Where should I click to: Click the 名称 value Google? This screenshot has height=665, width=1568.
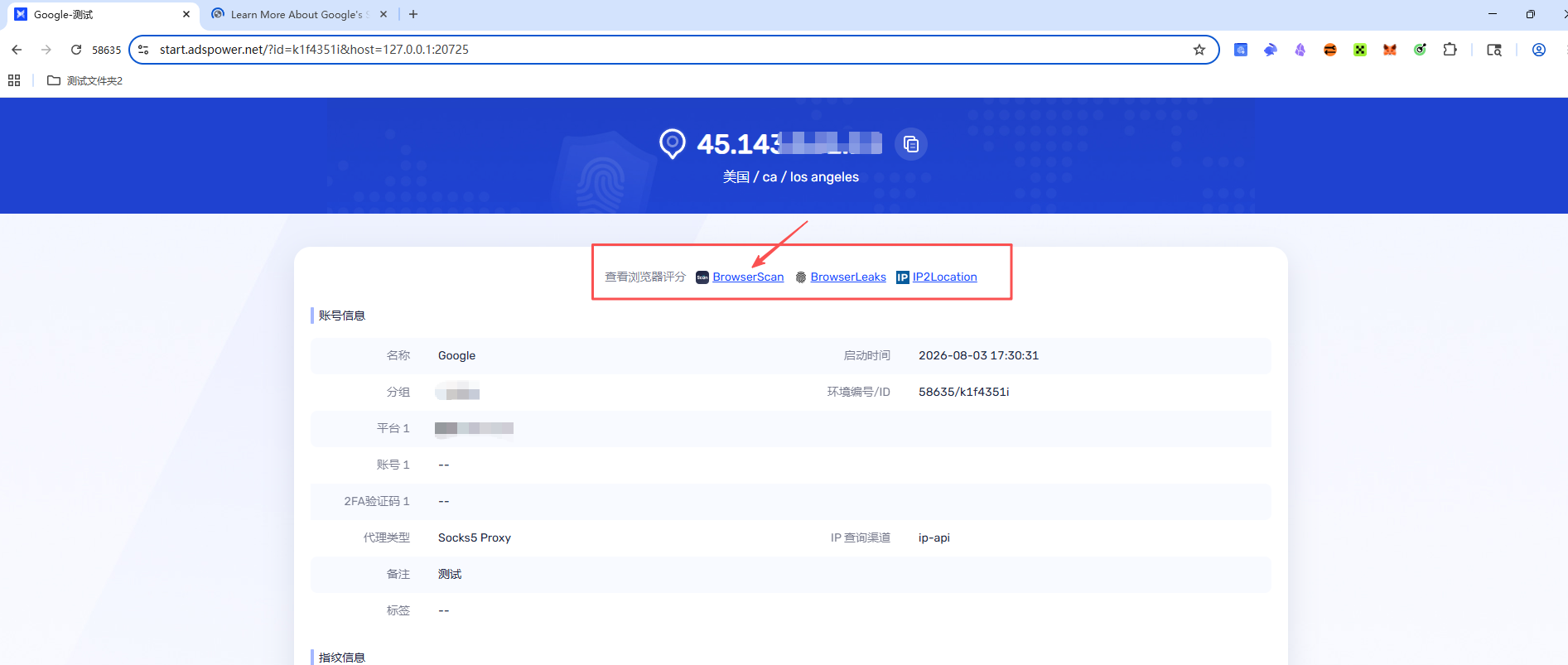(456, 355)
